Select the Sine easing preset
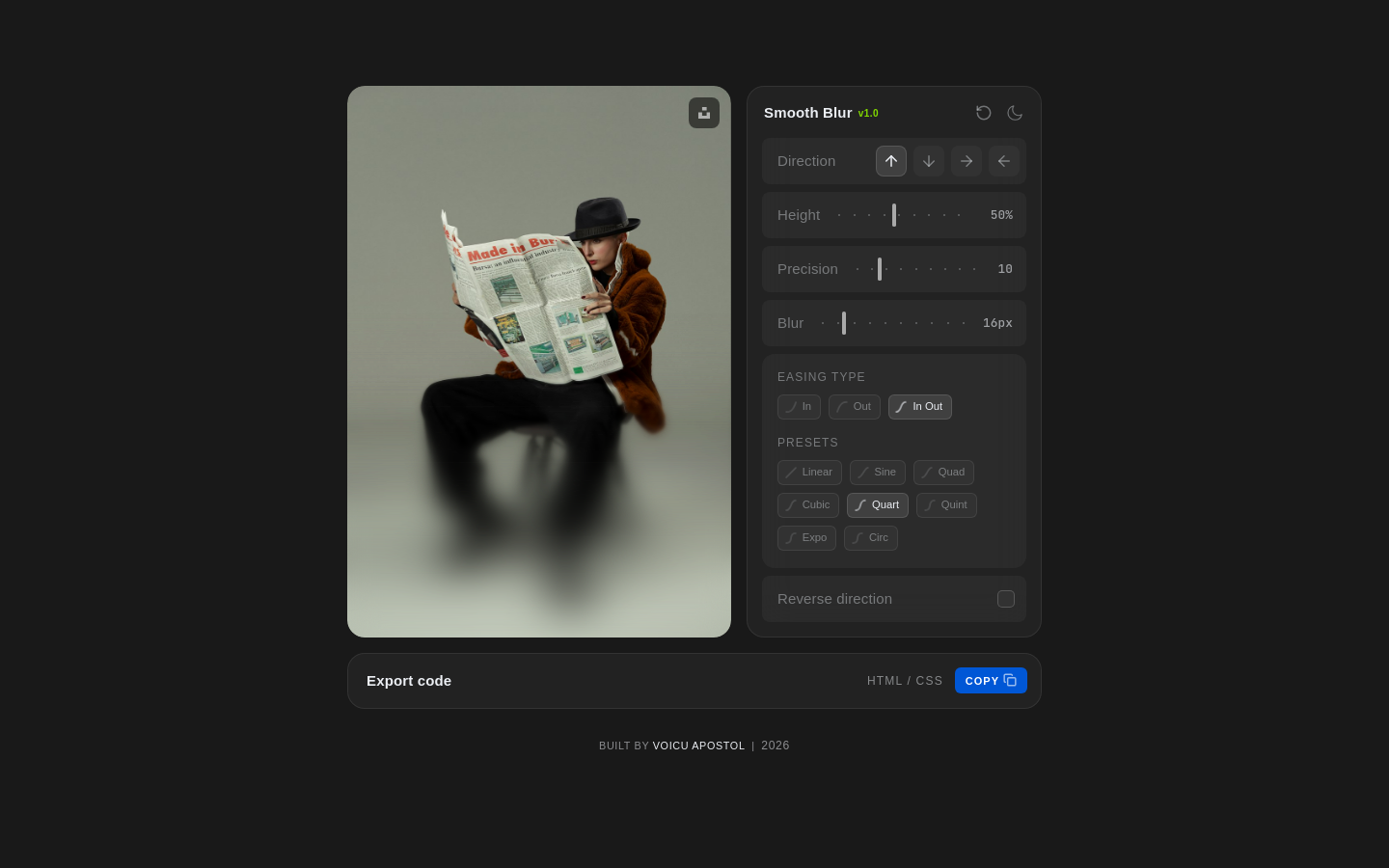 (878, 472)
